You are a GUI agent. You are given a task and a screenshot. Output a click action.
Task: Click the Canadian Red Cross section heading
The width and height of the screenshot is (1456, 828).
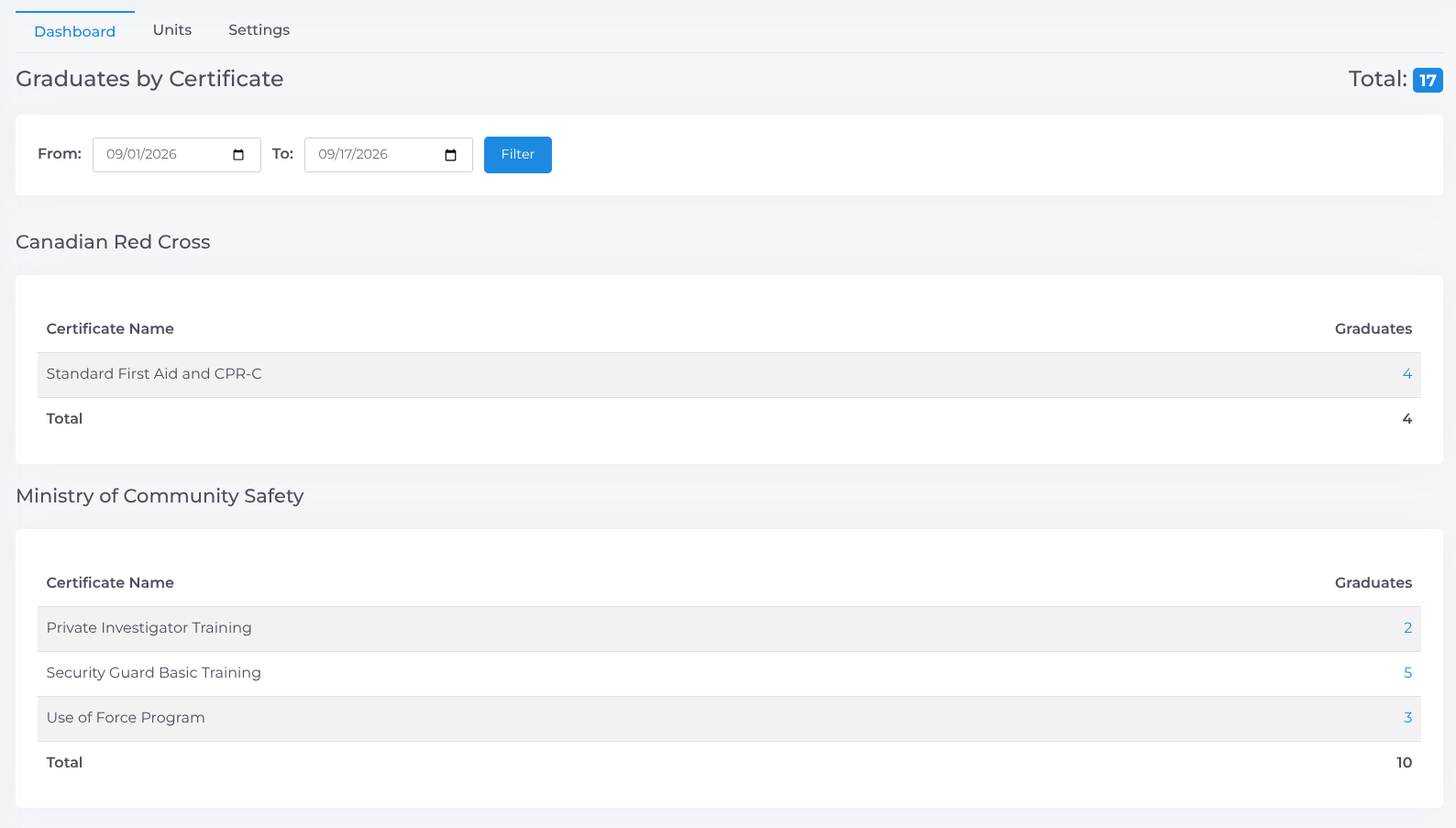[113, 242]
